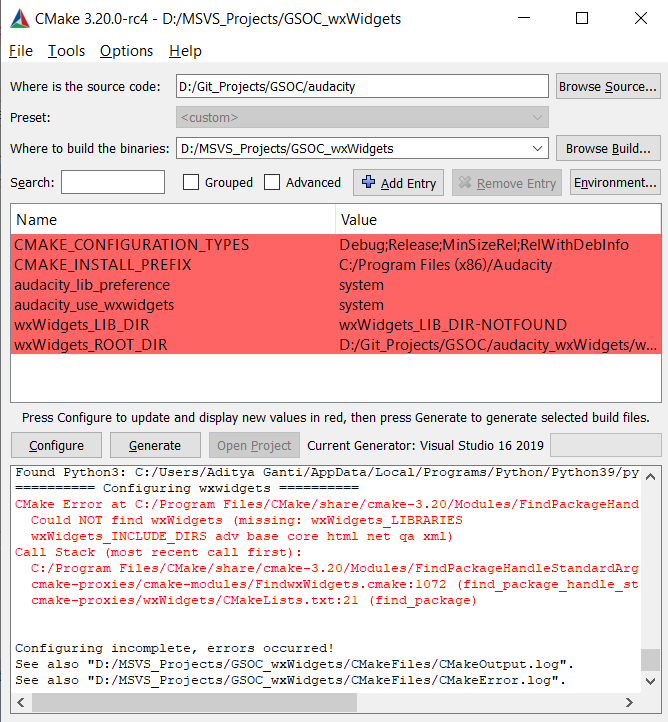The height and width of the screenshot is (722, 668).
Task: Close the CMake window
Action: click(640, 18)
